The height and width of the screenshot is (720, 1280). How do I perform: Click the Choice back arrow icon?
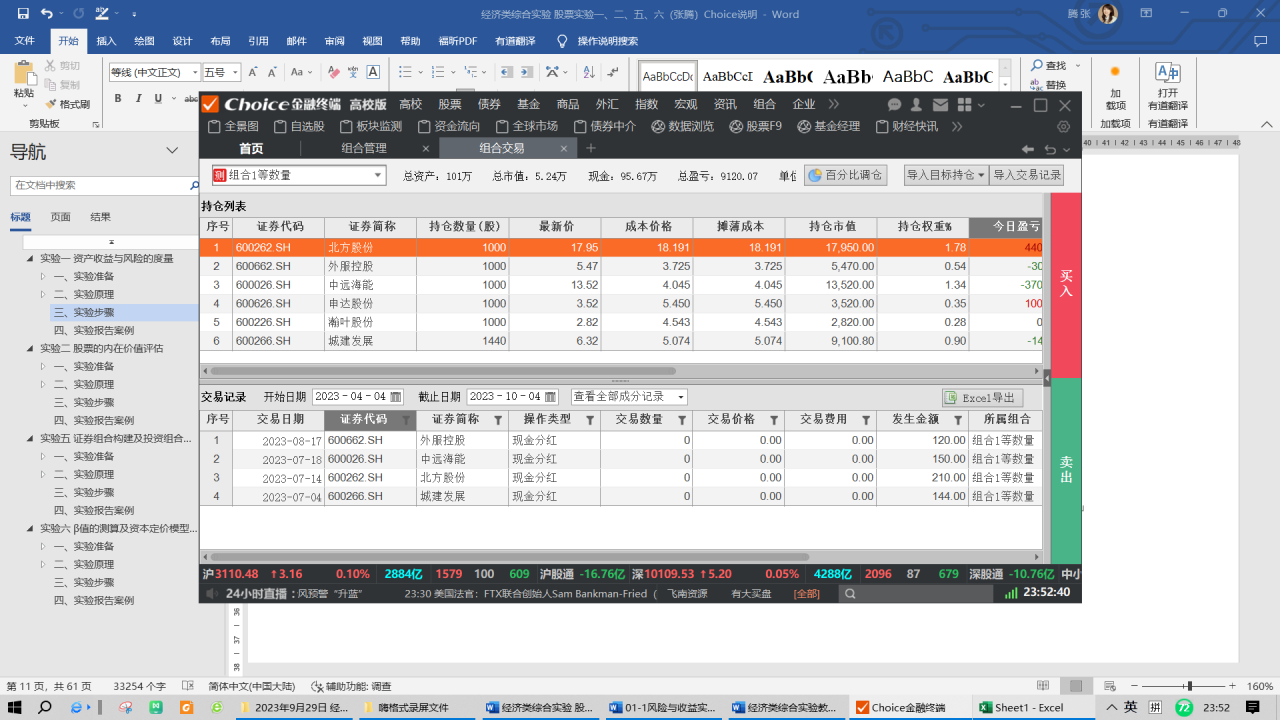1027,148
